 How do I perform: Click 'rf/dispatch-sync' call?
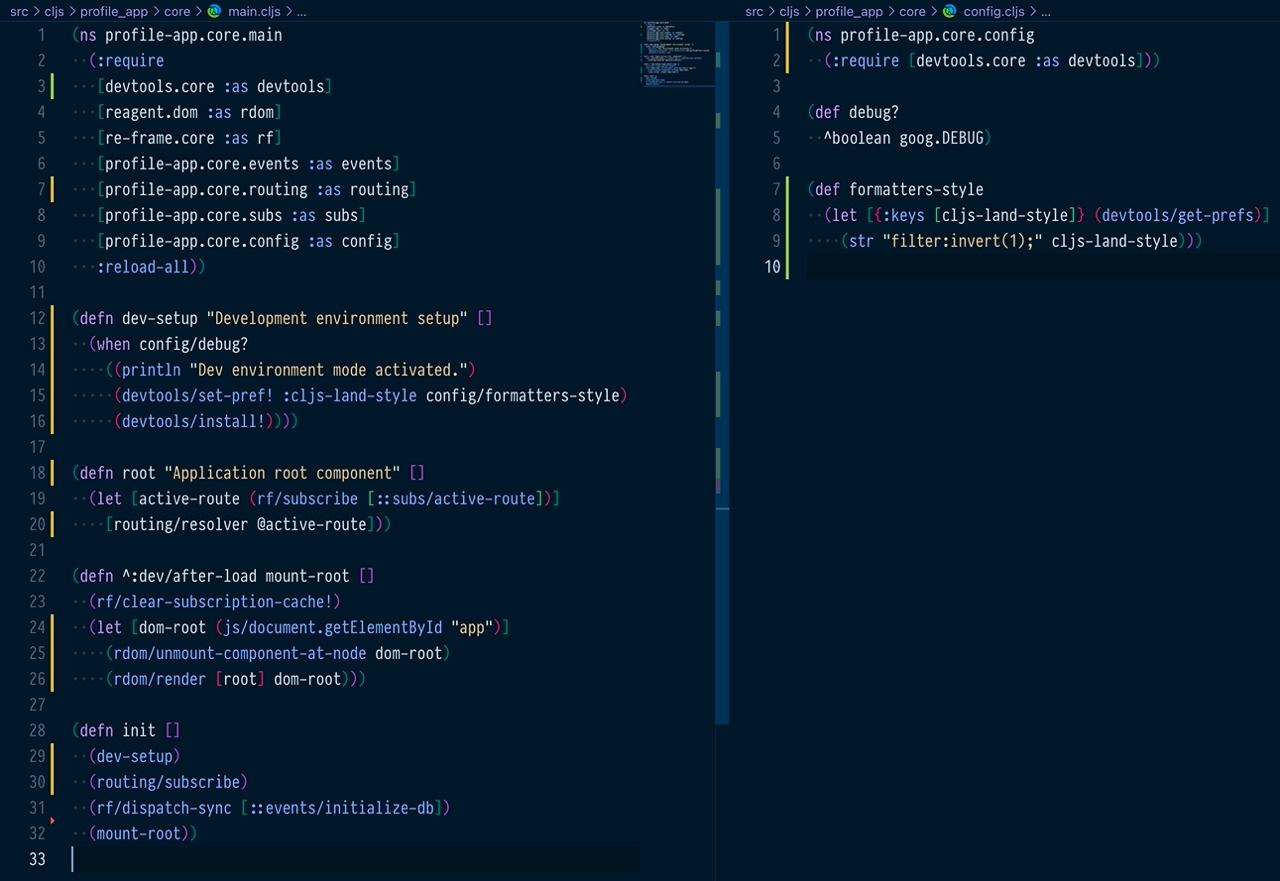164,808
